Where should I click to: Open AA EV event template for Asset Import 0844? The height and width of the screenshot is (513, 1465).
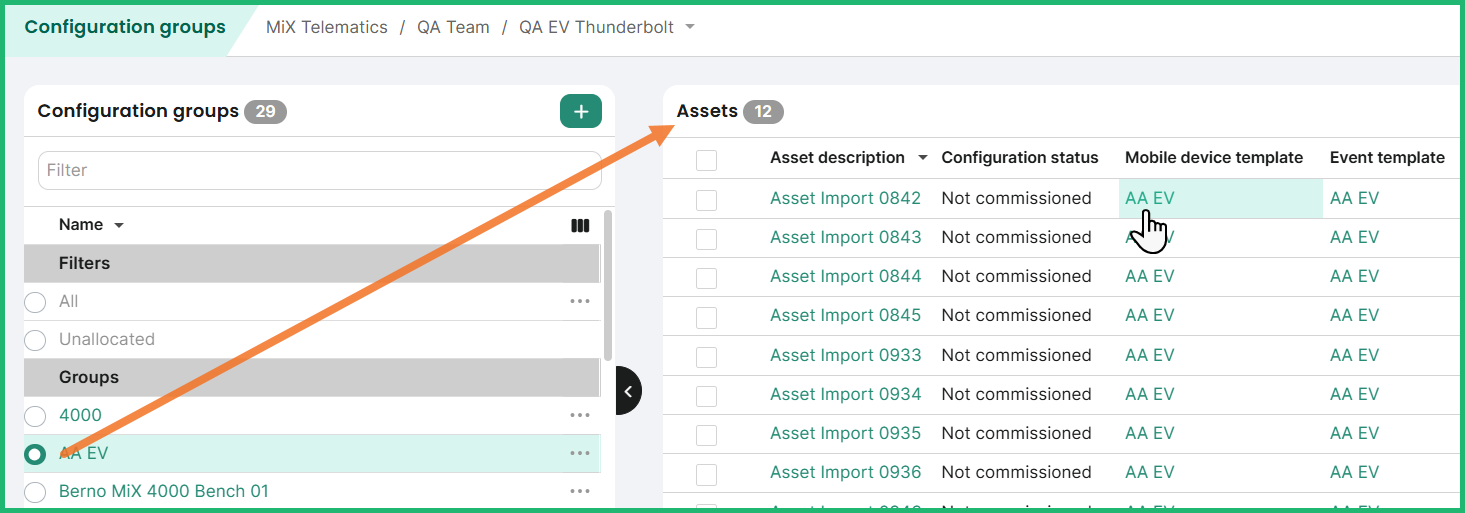[1354, 276]
